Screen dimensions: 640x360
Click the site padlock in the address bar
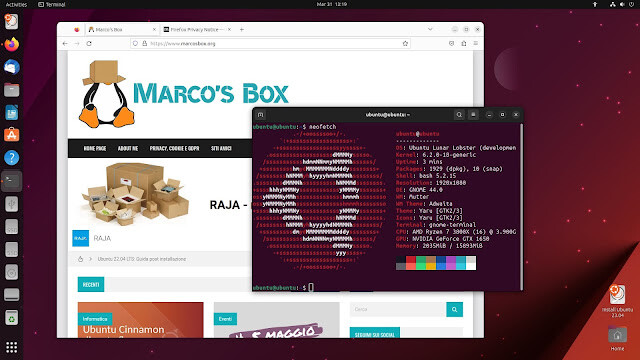click(x=144, y=43)
